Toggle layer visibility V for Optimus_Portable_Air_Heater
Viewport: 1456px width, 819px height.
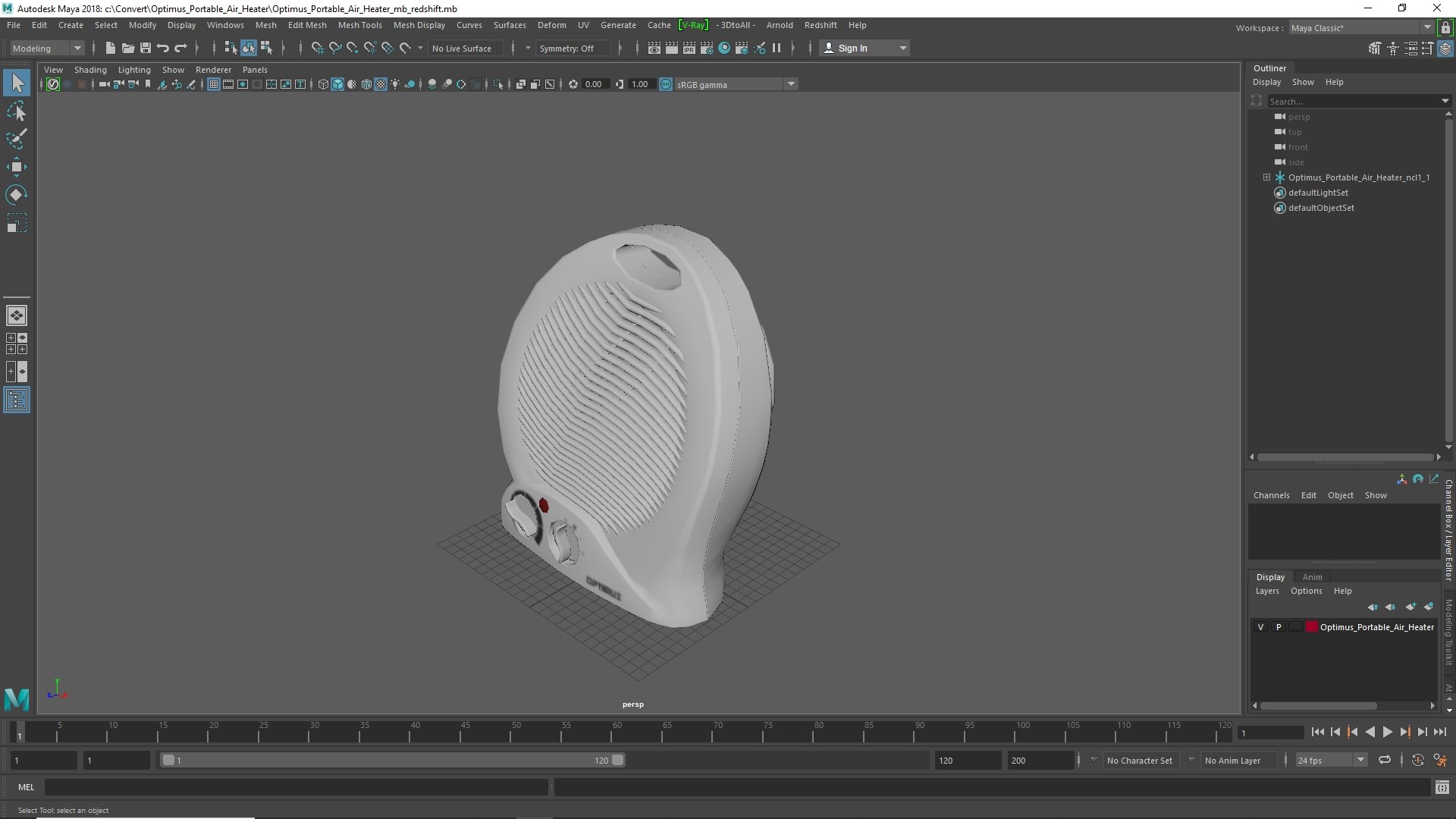pyautogui.click(x=1260, y=627)
